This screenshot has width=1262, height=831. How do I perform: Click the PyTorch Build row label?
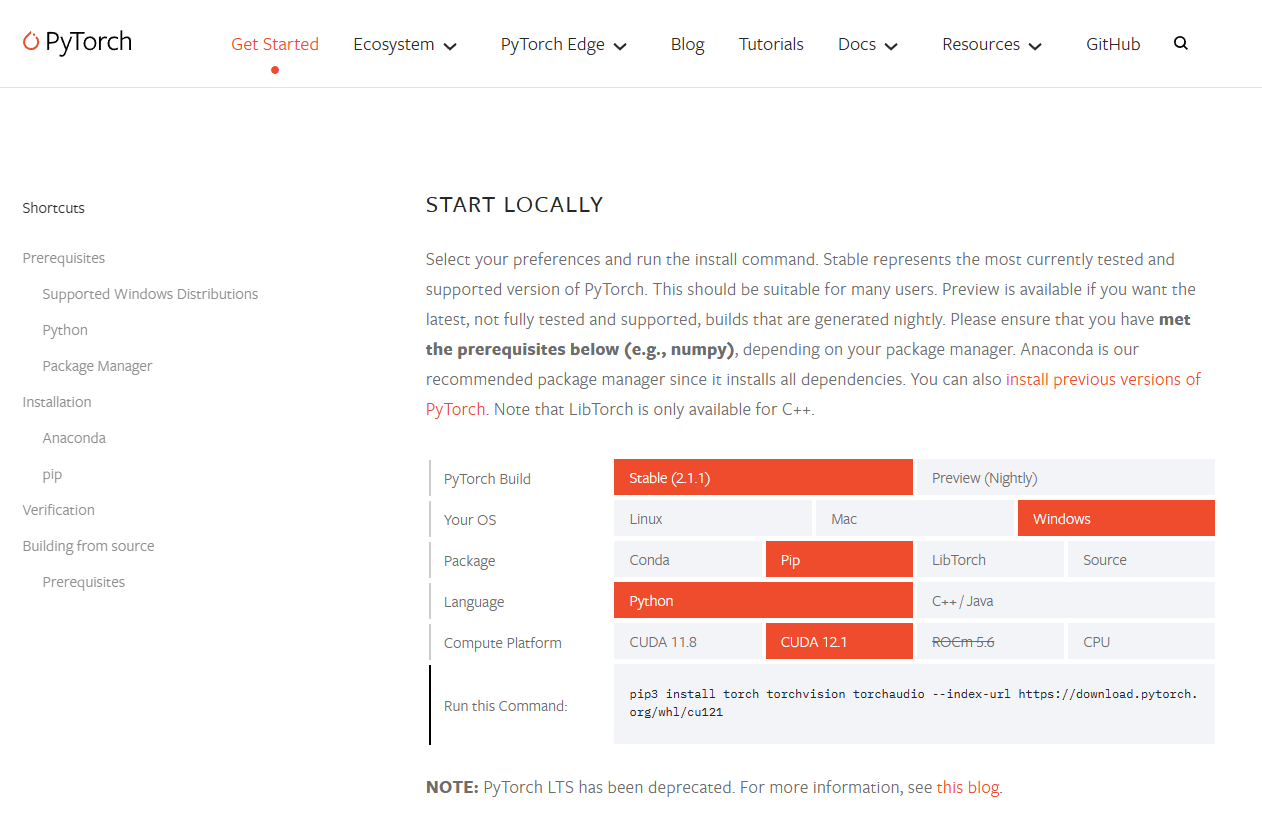tap(487, 479)
